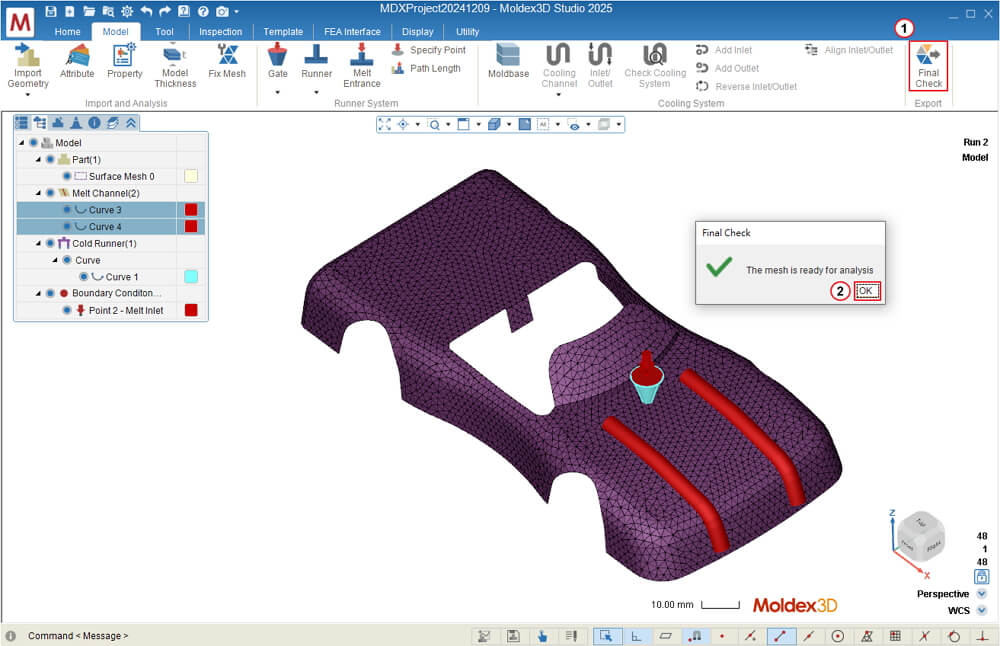Click the undo arrow in title bar

tap(146, 11)
